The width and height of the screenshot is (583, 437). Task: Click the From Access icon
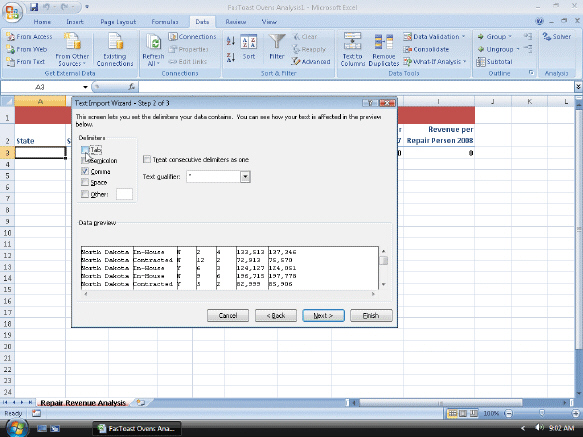10,36
